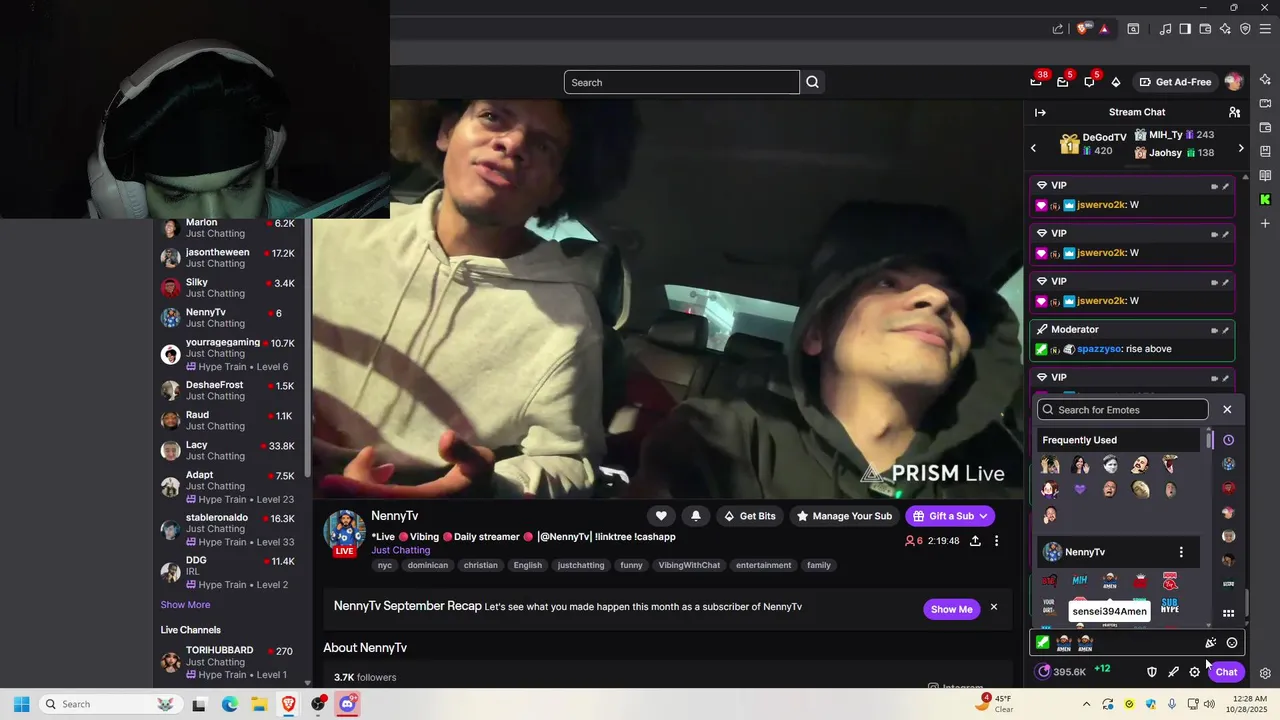Click the purple Chat send button
This screenshot has width=1280, height=720.
tap(1227, 672)
